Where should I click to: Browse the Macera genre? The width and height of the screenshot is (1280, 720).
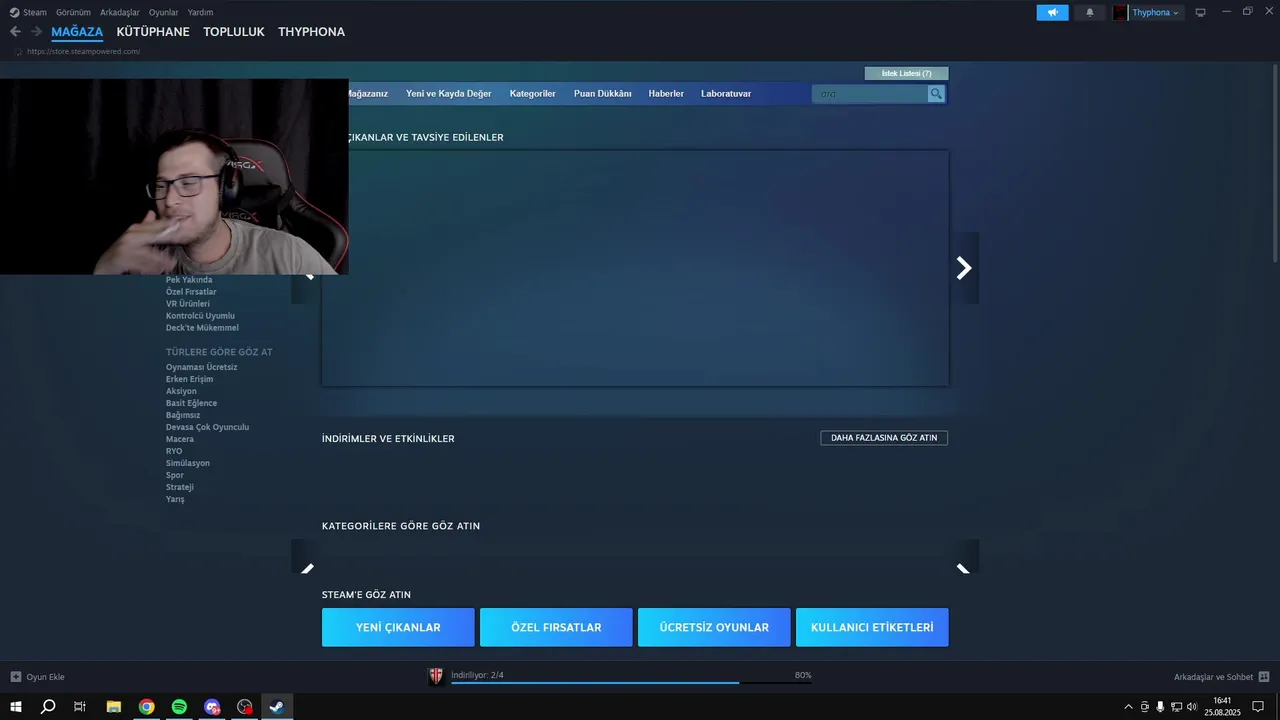[180, 439]
